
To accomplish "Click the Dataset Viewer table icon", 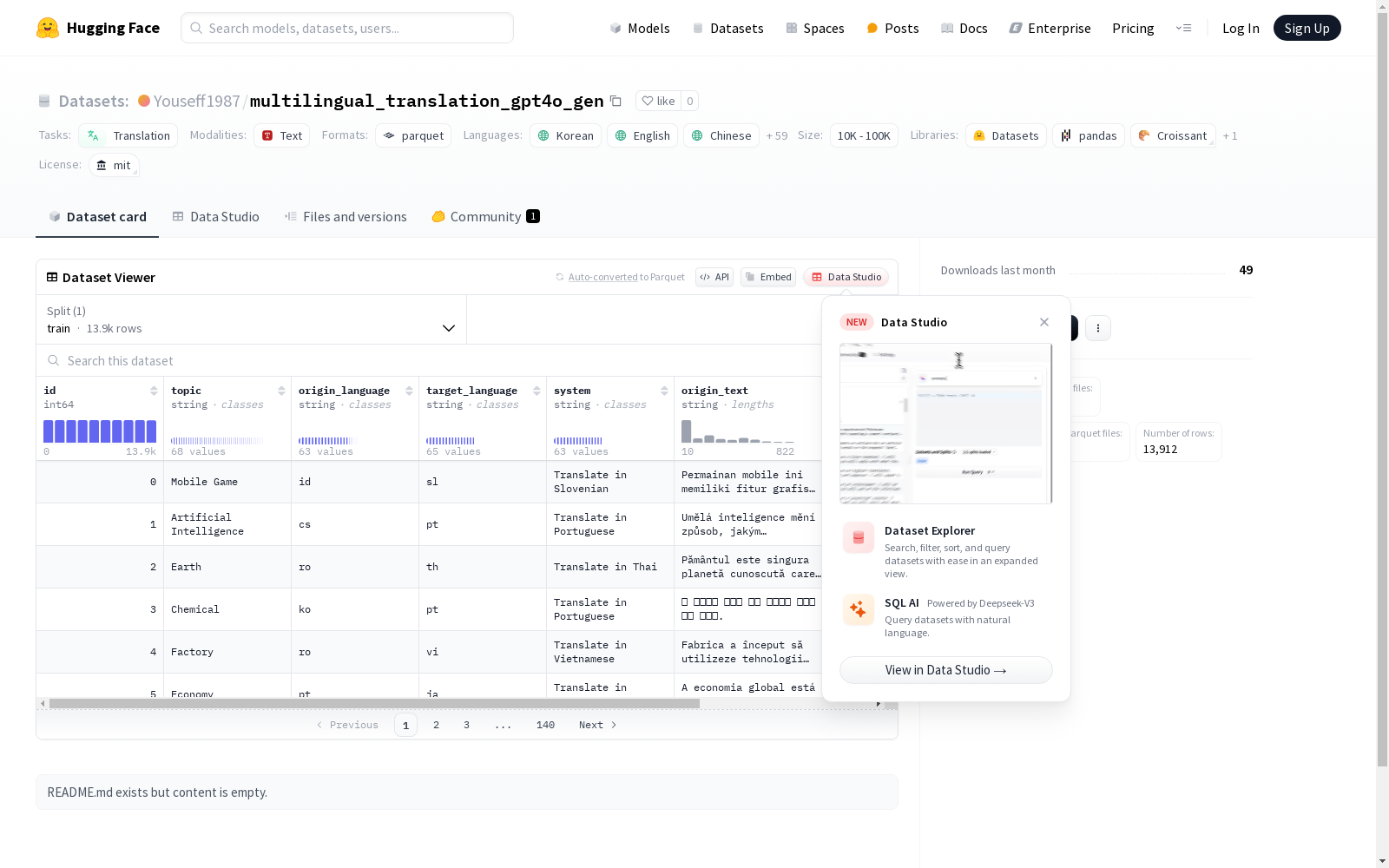I will click(52, 278).
